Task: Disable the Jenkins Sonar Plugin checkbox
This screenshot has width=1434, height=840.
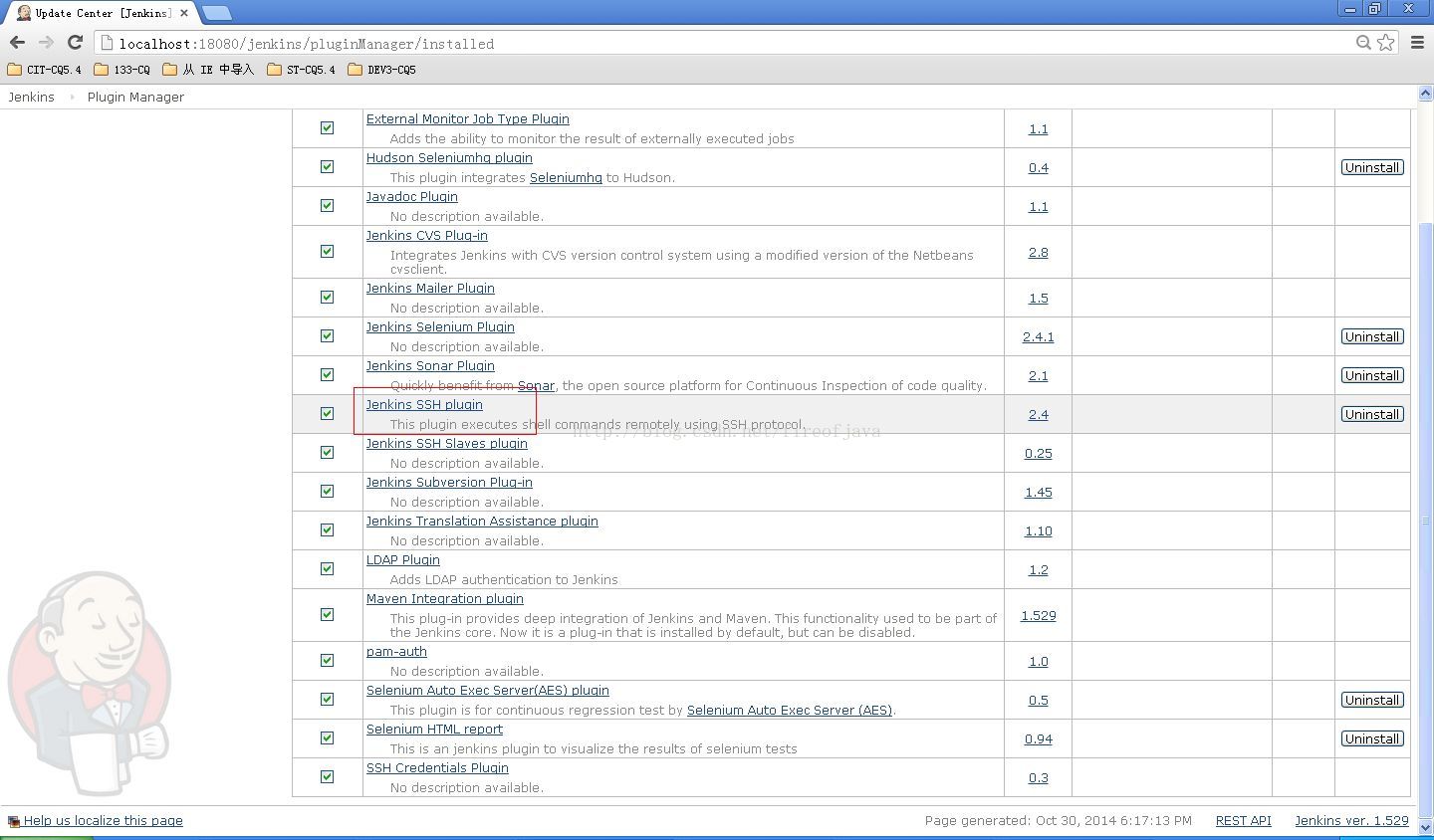Action: [x=327, y=375]
